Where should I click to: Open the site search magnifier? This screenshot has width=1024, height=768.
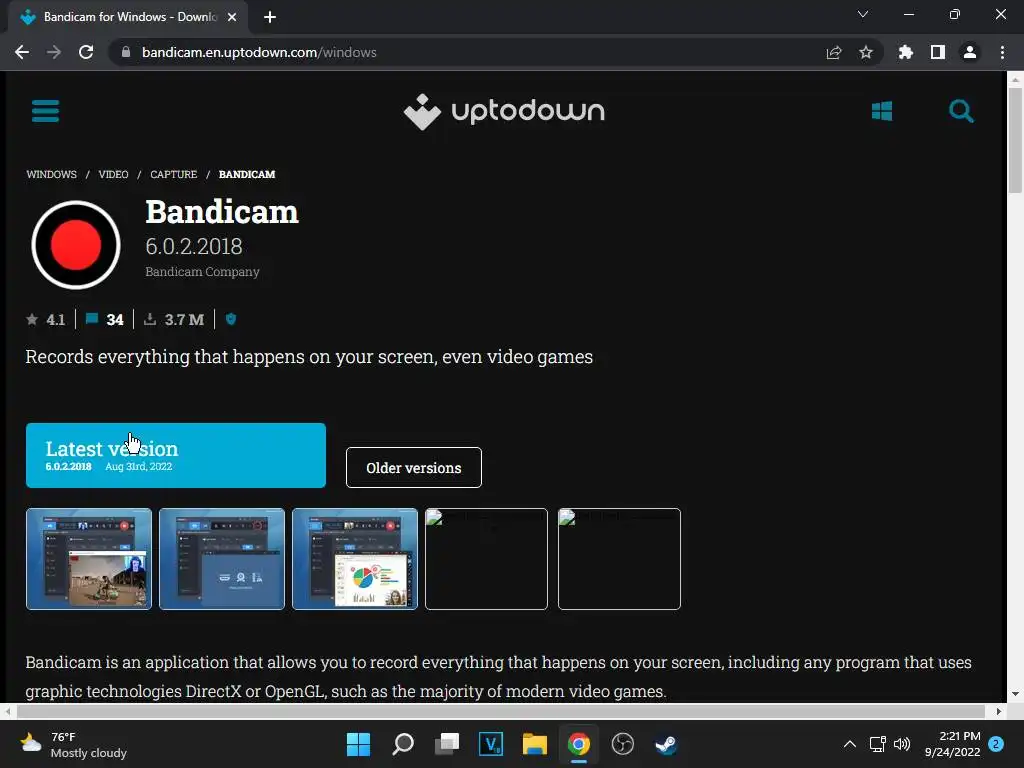pos(961,111)
